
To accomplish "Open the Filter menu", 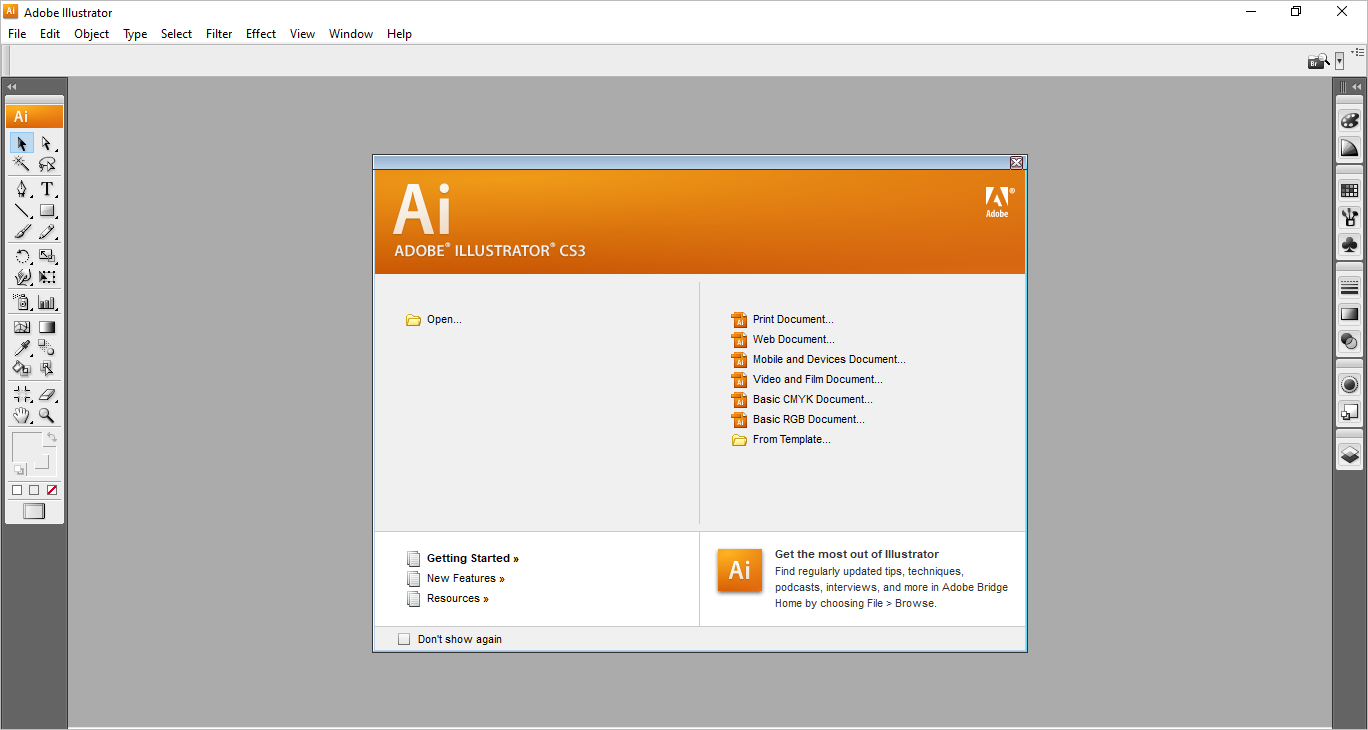I will [218, 33].
